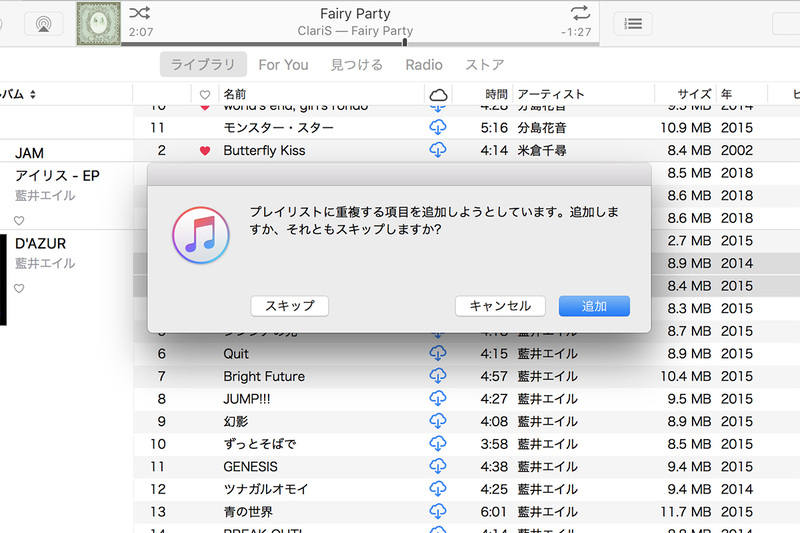Click the heart column header icon
The image size is (800, 533).
pos(205,95)
